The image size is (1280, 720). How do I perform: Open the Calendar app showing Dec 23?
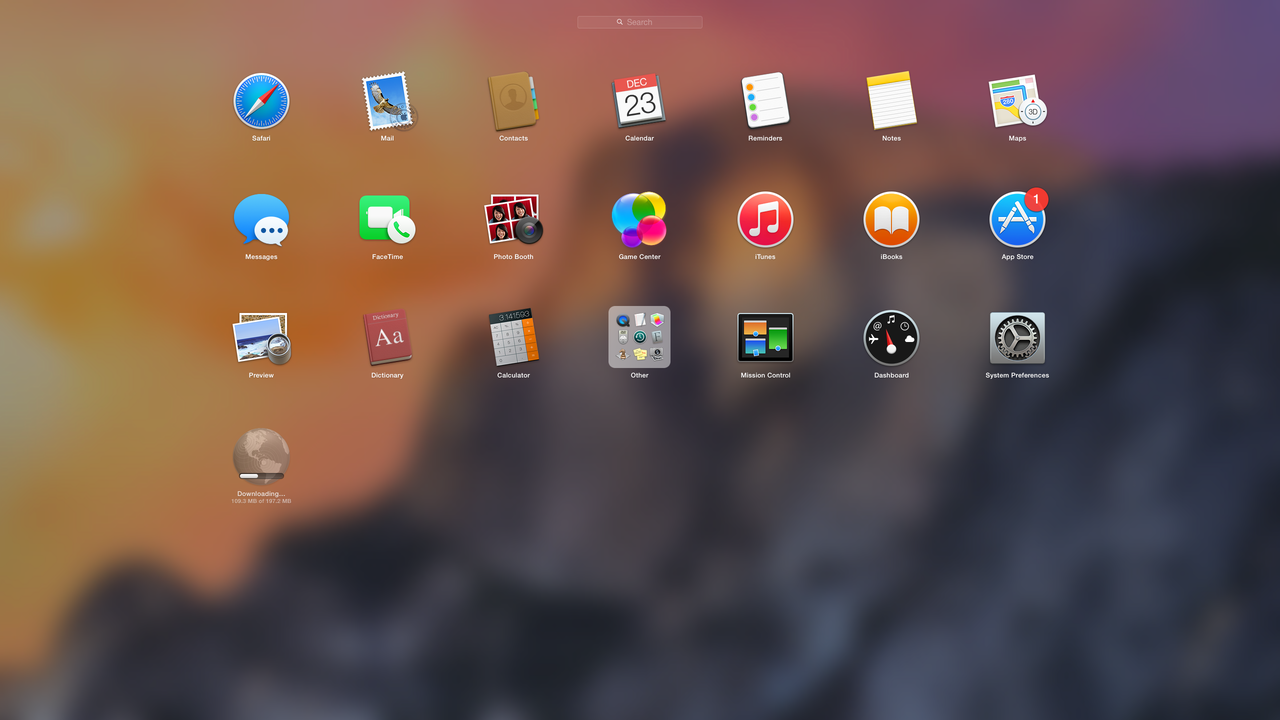pyautogui.click(x=639, y=101)
